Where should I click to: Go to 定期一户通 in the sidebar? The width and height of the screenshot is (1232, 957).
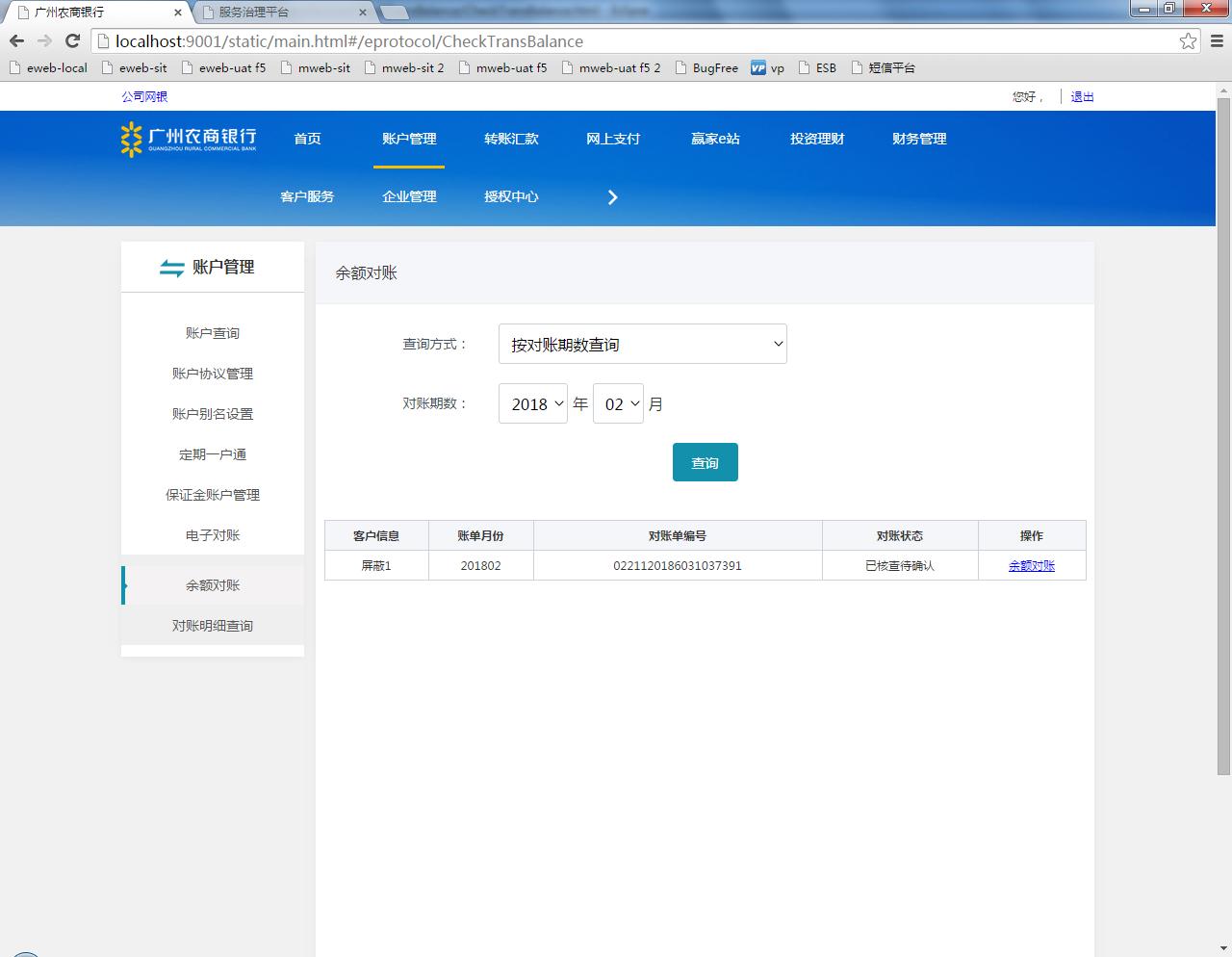tap(213, 454)
